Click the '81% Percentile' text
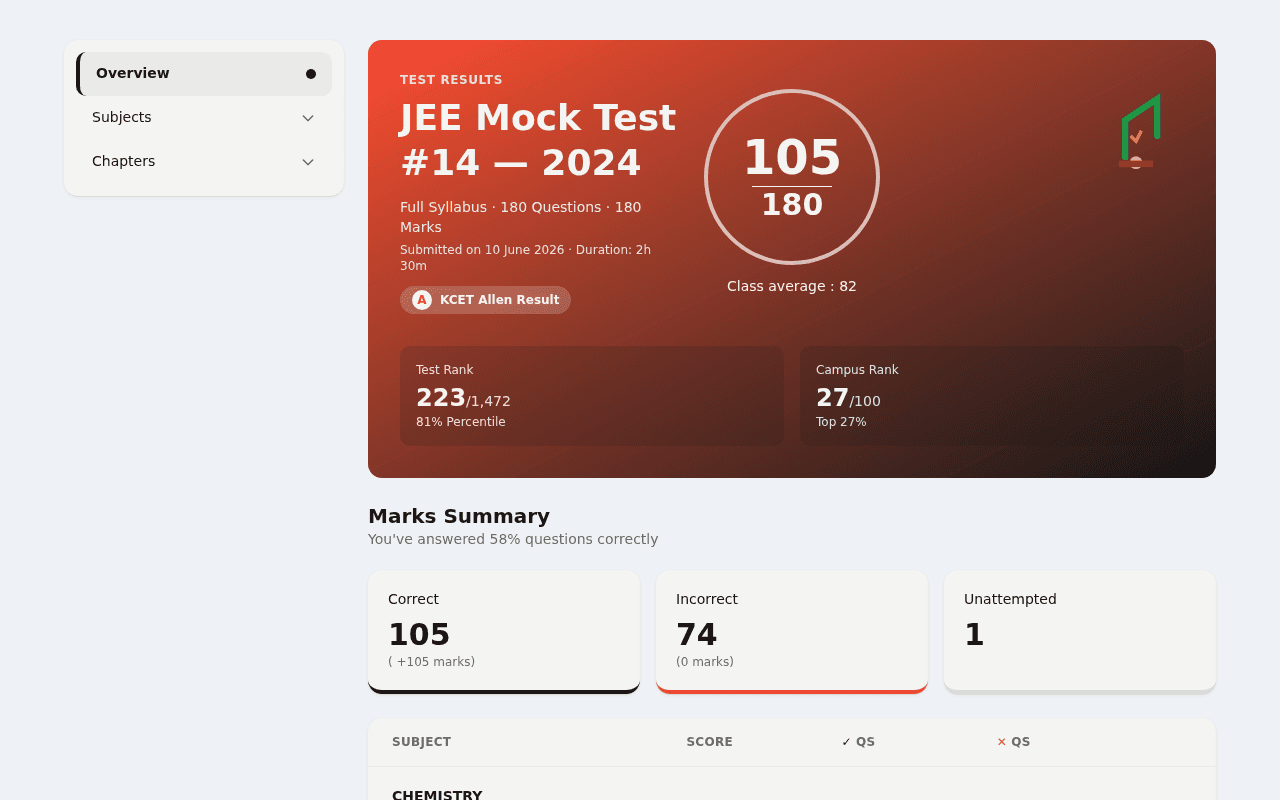Image resolution: width=1280 pixels, height=800 pixels. (x=460, y=422)
